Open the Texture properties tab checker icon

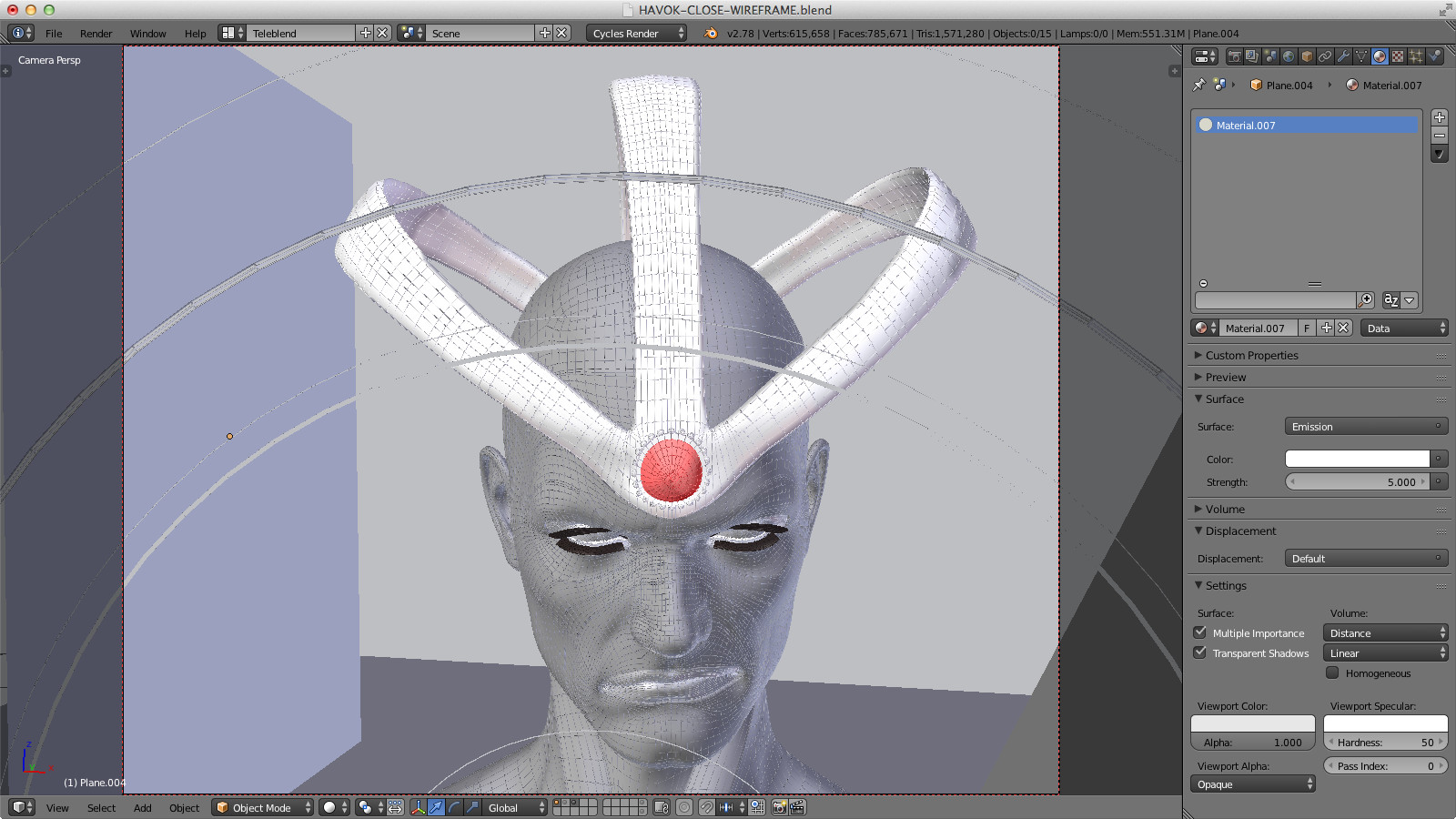point(1398,56)
